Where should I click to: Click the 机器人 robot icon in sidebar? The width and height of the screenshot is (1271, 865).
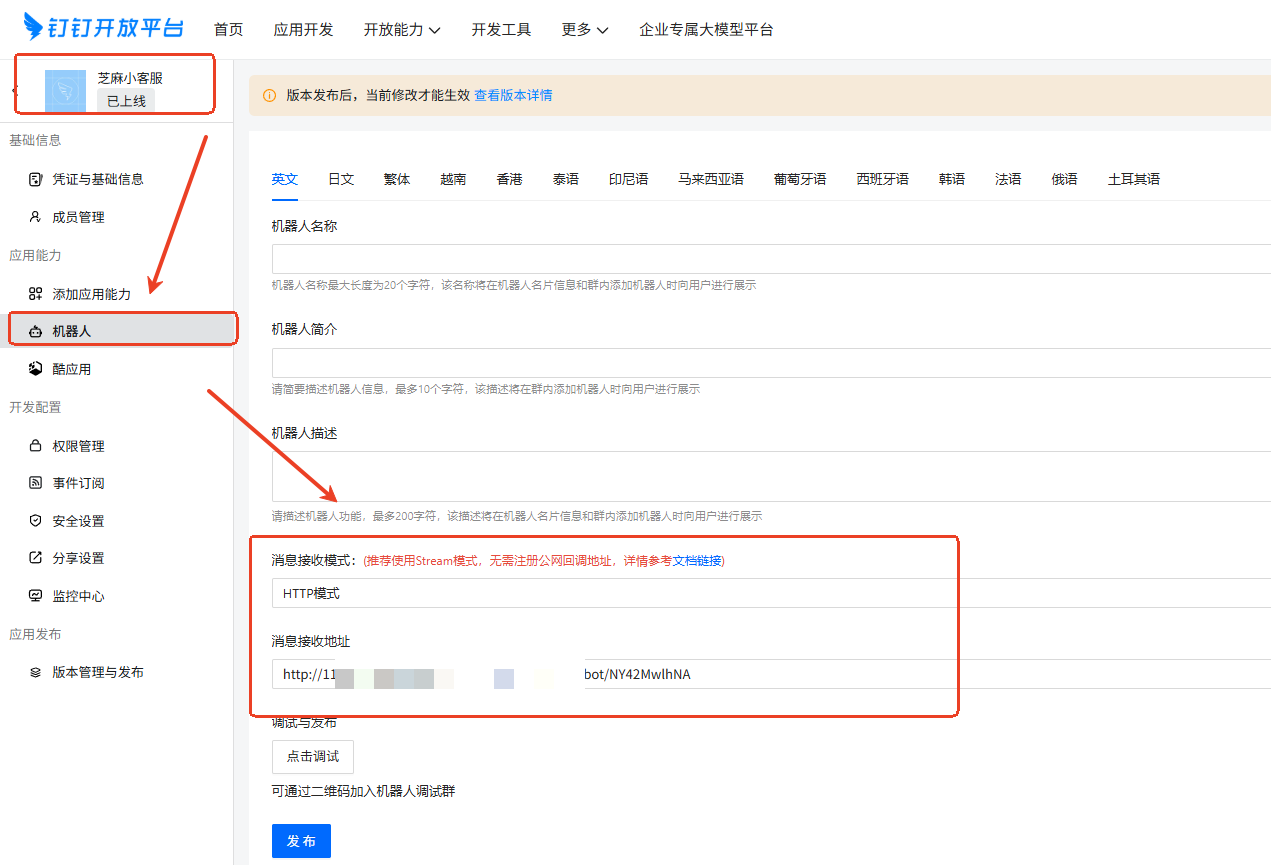[36, 331]
